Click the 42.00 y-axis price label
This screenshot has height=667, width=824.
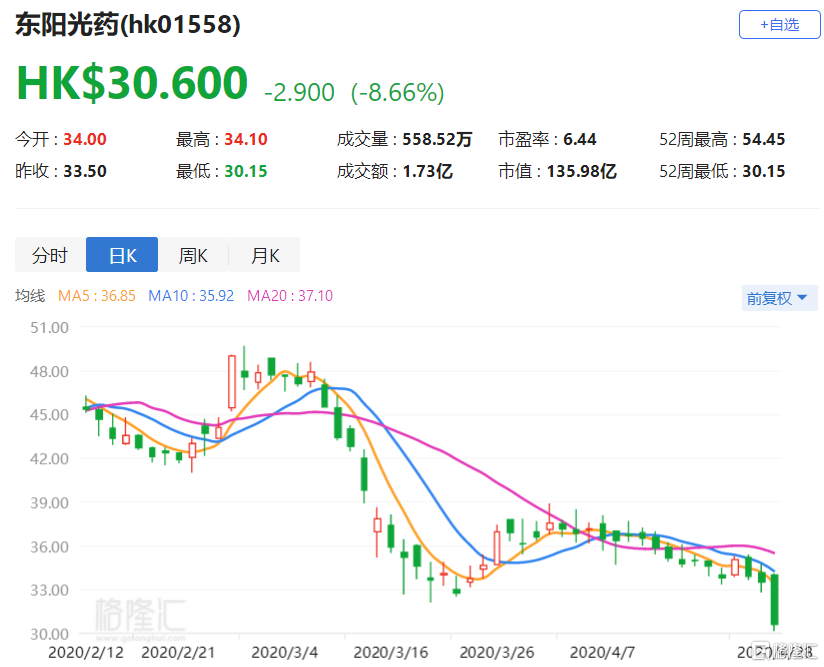click(49, 459)
